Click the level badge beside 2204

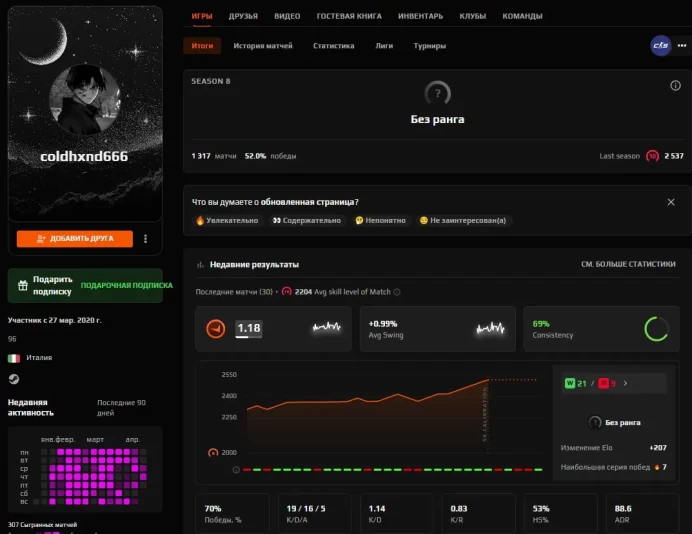coord(286,292)
